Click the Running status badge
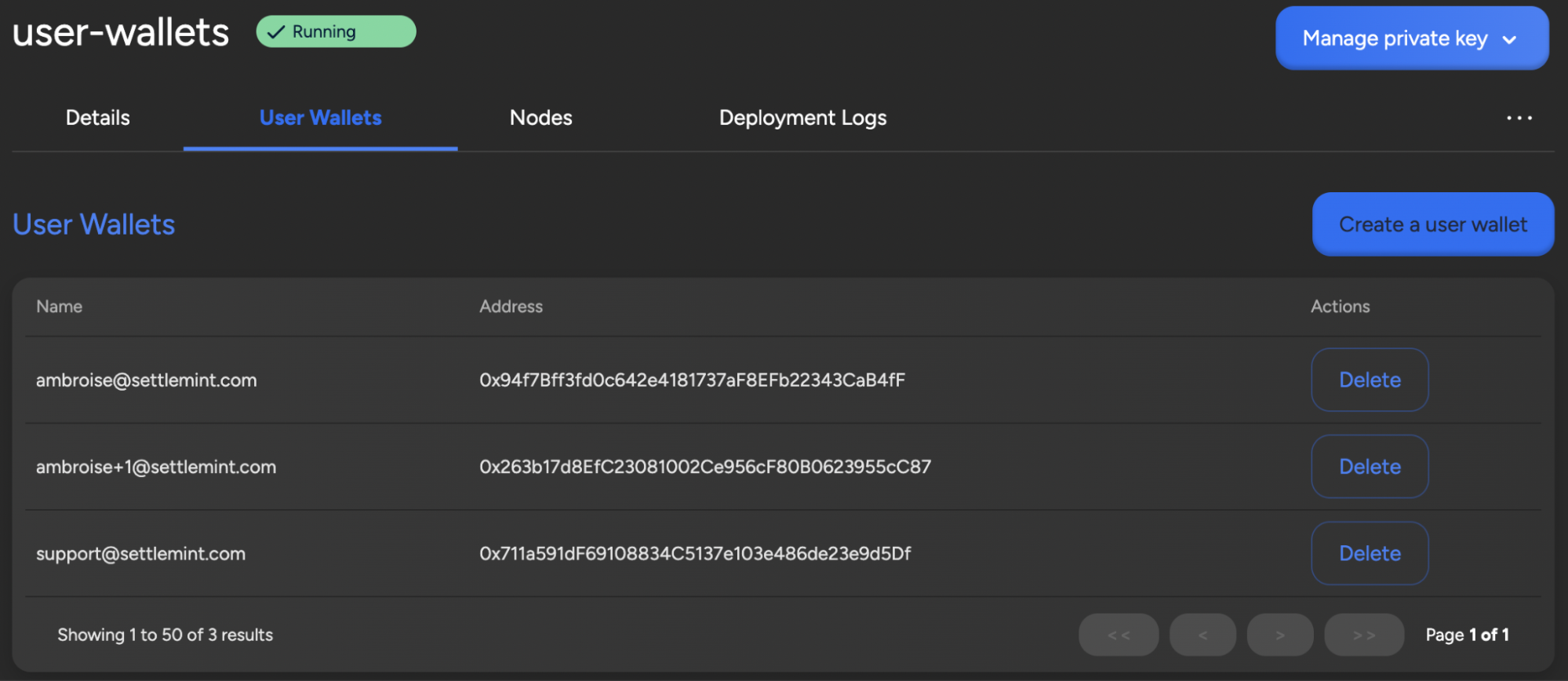Viewport: 1568px width, 681px height. click(336, 31)
